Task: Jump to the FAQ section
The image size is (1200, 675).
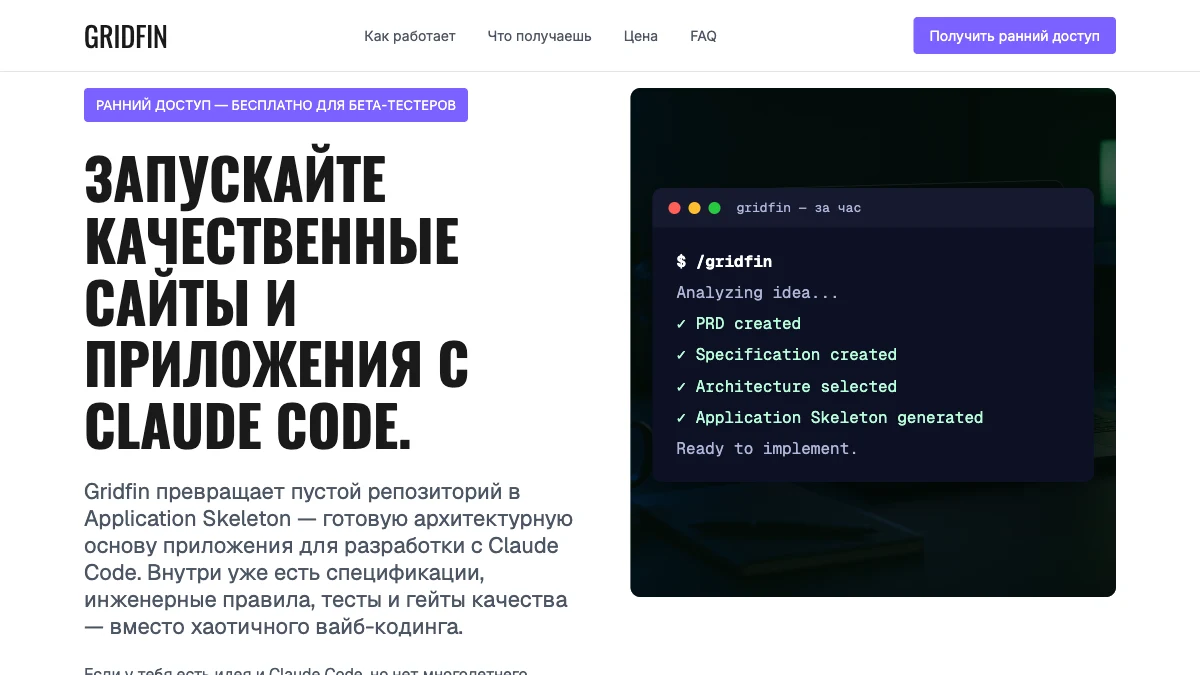Action: pyautogui.click(x=703, y=36)
